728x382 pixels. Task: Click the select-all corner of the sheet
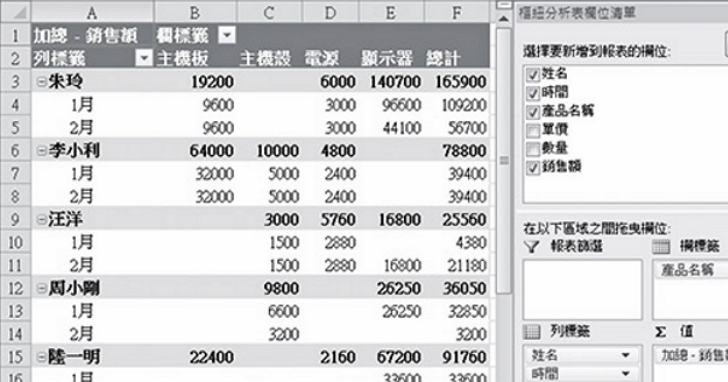pyautogui.click(x=15, y=12)
